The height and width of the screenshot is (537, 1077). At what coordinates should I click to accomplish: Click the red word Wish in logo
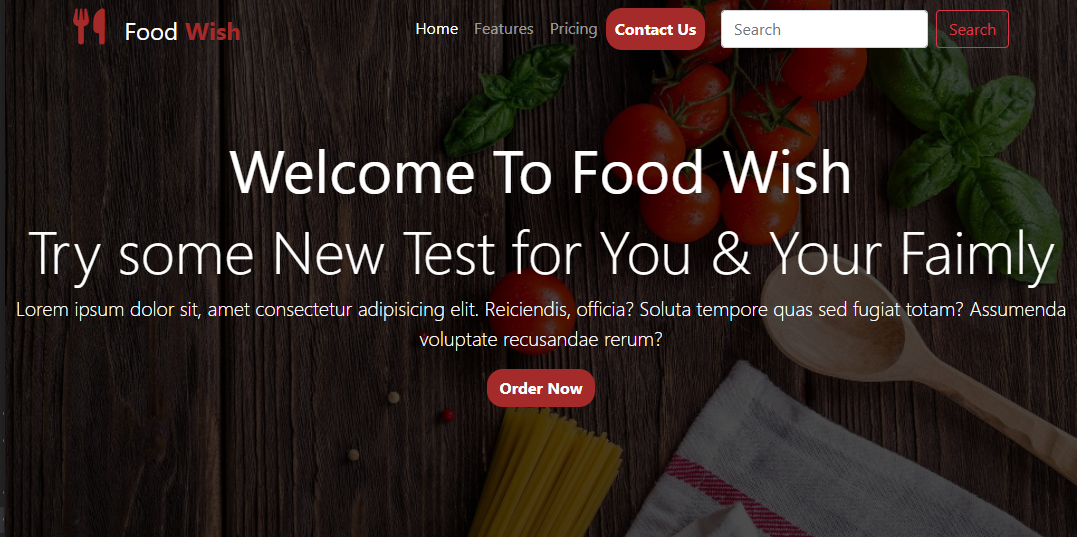point(213,31)
